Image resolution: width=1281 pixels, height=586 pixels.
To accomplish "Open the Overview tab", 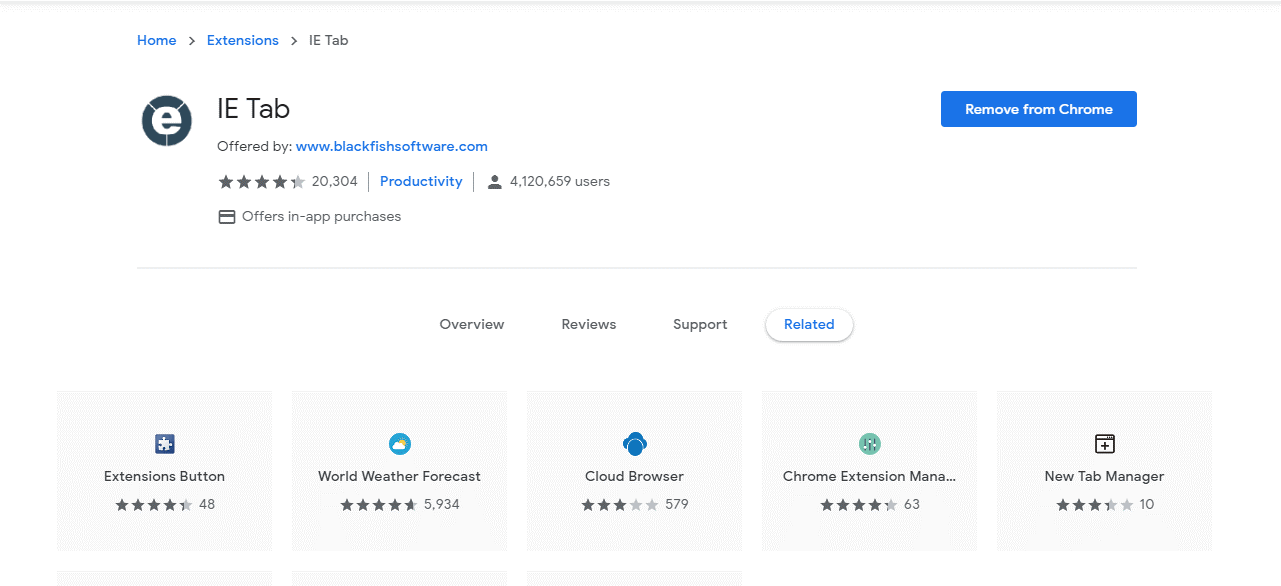I will [472, 325].
